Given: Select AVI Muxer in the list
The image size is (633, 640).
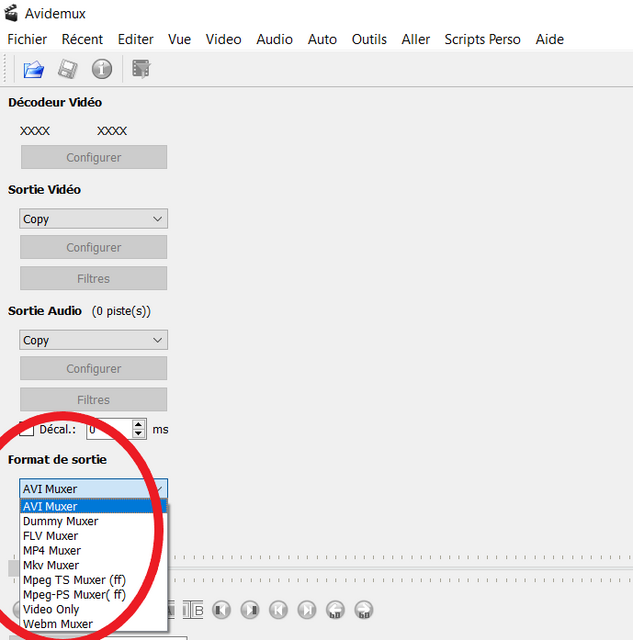Looking at the screenshot, I should (93, 507).
